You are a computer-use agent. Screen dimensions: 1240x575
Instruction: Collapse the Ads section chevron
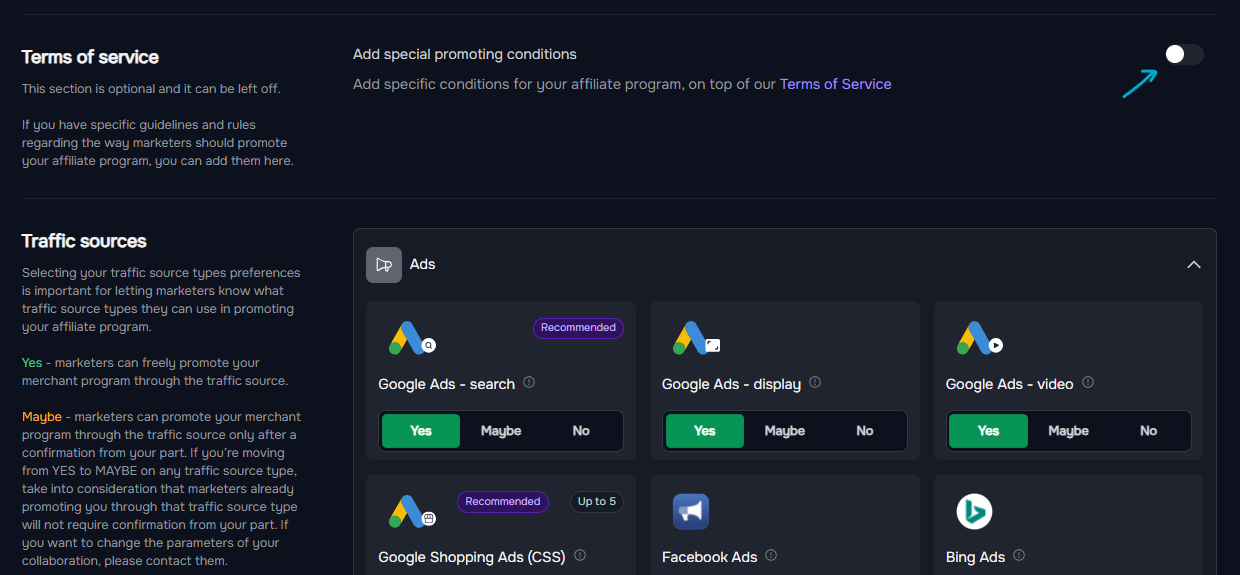pos(1193,265)
